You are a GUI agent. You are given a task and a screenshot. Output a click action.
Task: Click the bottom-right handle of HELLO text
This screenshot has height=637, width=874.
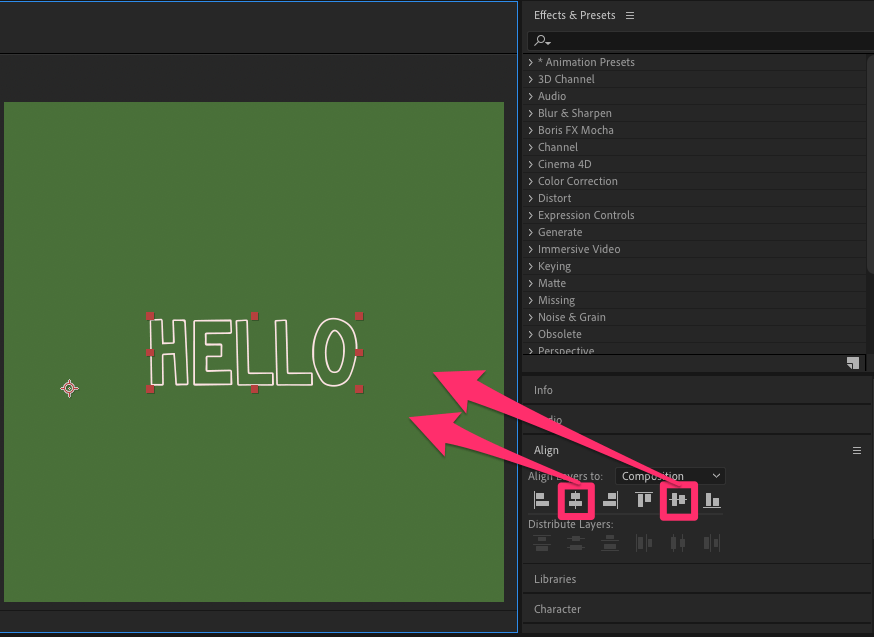[x=359, y=389]
